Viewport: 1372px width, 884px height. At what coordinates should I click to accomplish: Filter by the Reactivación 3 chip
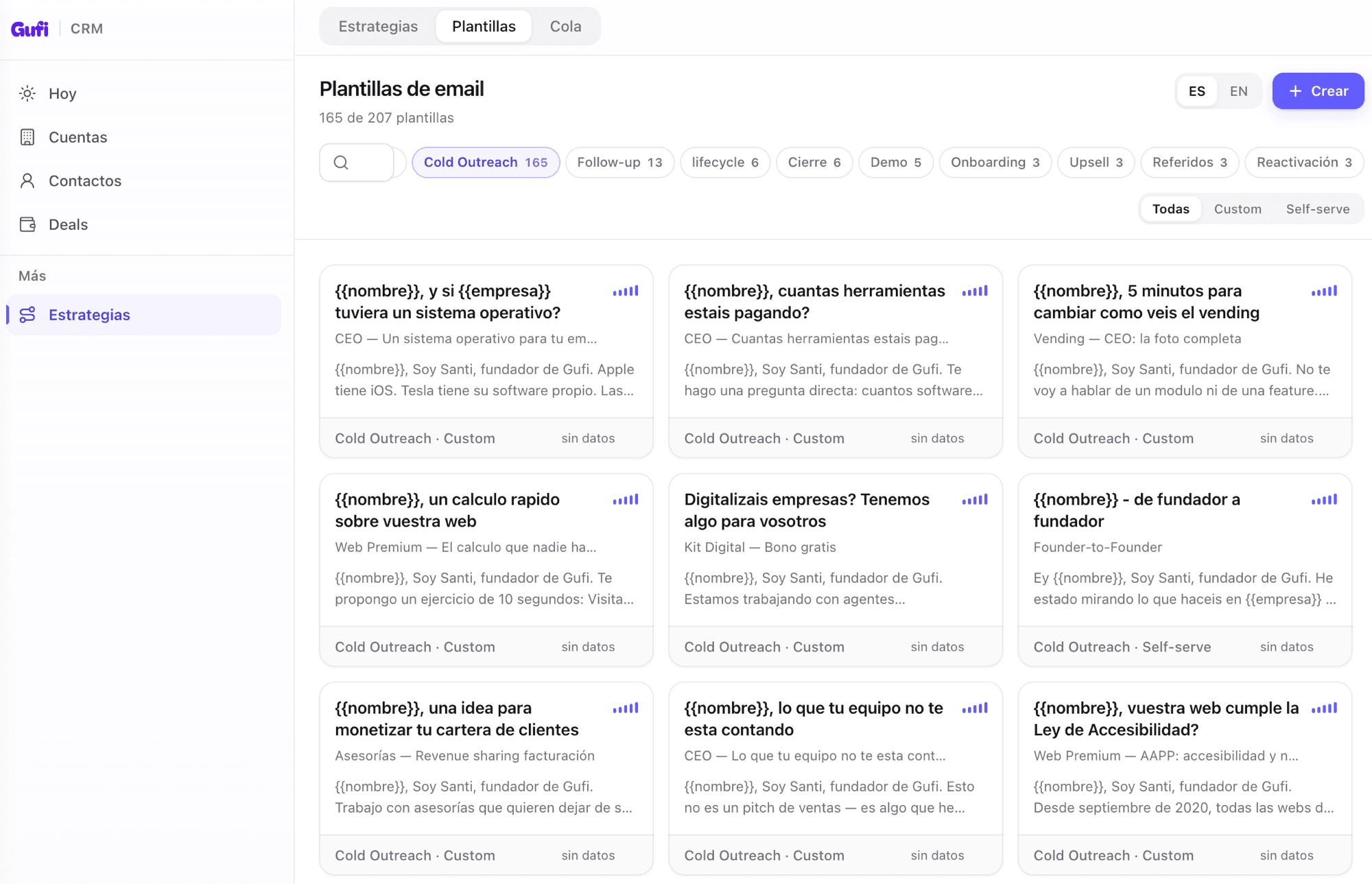[1304, 163]
